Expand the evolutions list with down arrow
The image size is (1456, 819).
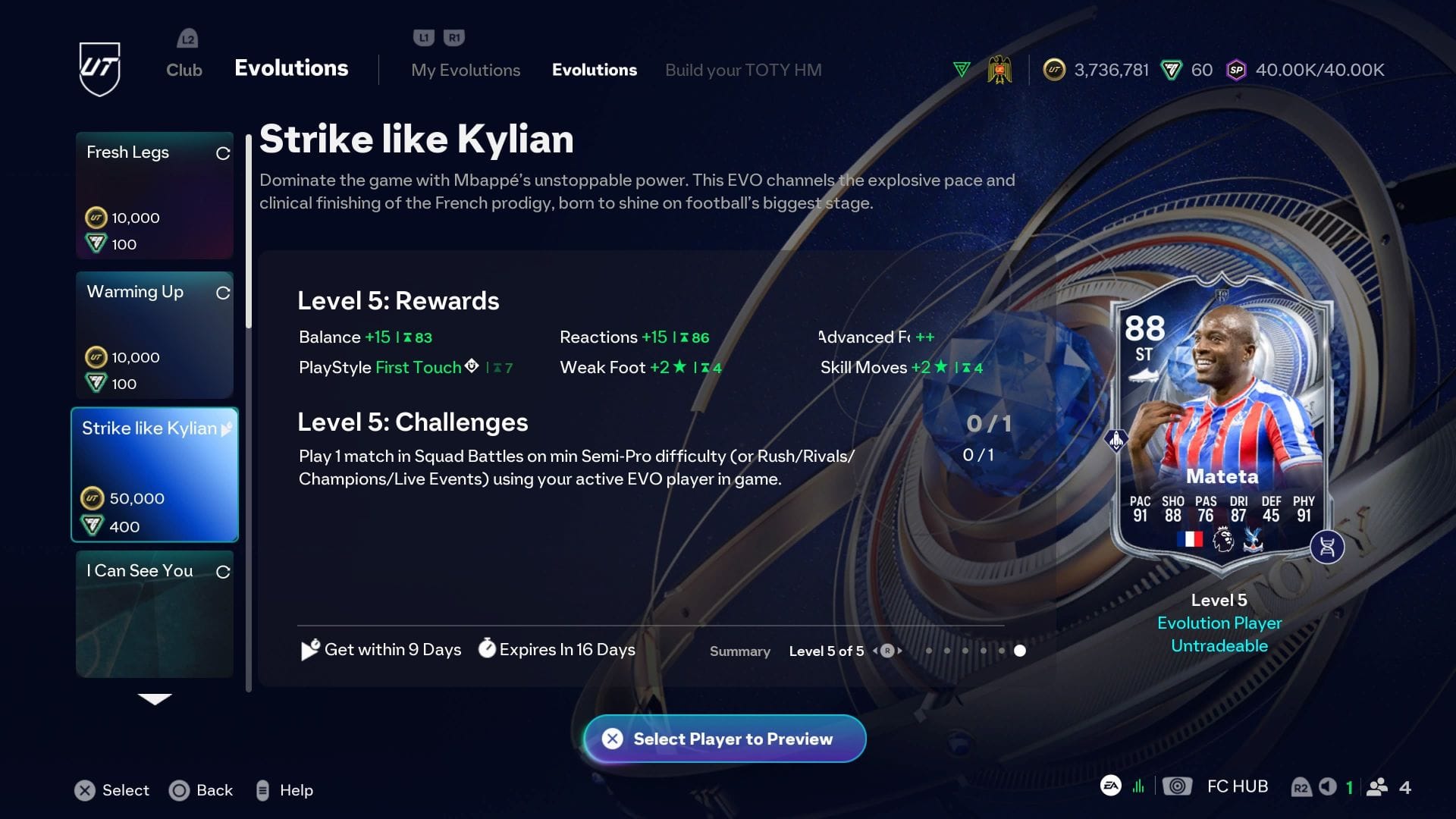tap(155, 699)
